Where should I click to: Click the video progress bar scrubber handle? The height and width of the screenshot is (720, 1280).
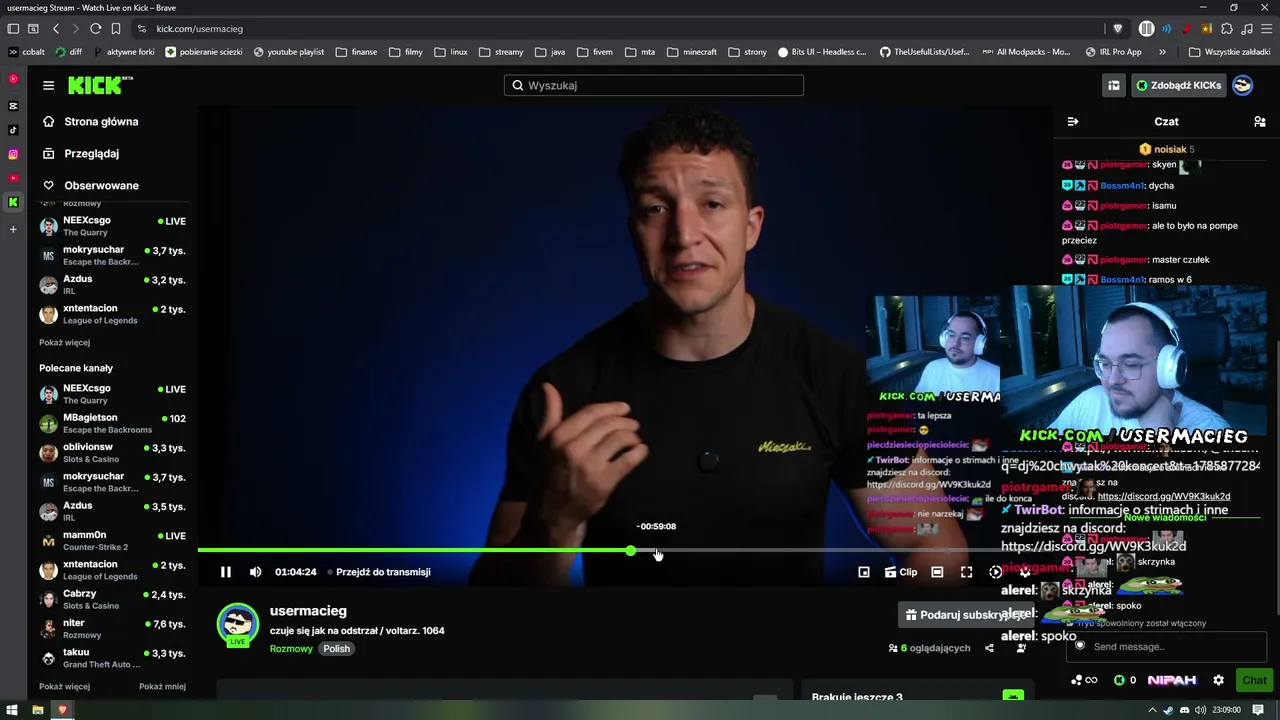tap(631, 551)
